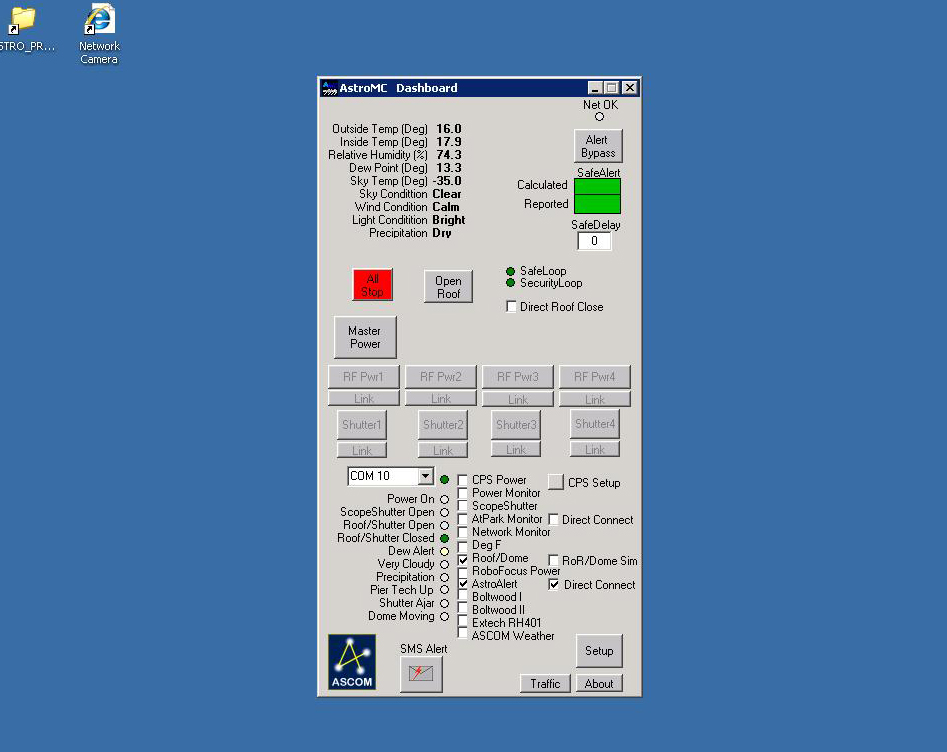Screen dimensions: 947x752
Task: Click the small CPS Setup button
Action: (x=556, y=482)
